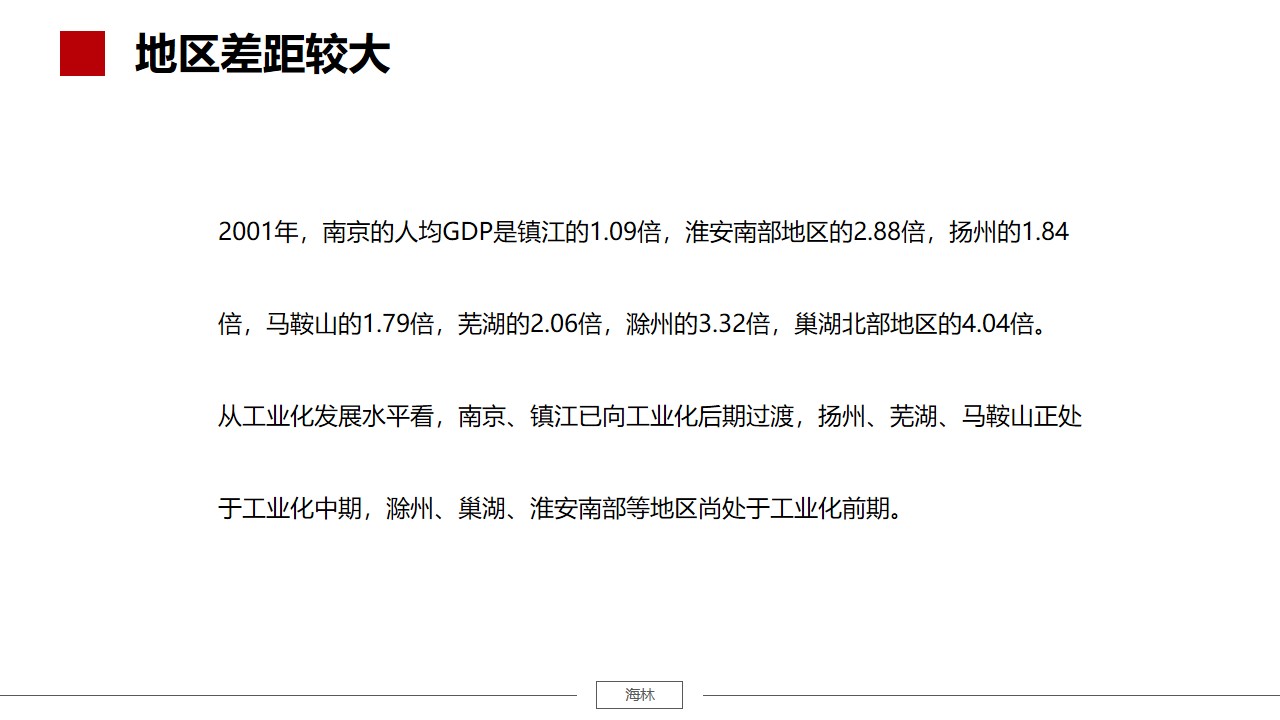This screenshot has height=720, width=1280.
Task: Click the text 扬州、芜湖、马鞍山正处
Action: [950, 417]
